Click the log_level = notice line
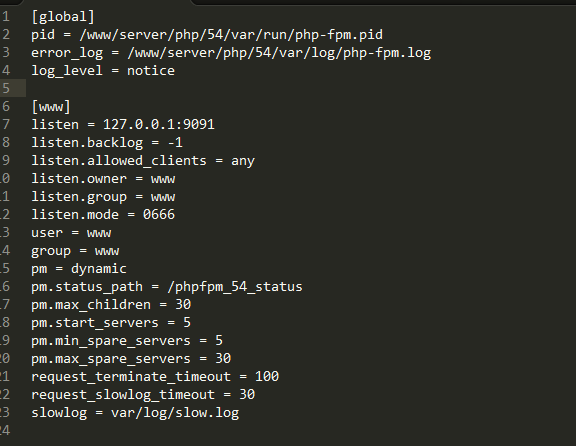This screenshot has height=446, width=576. point(103,71)
